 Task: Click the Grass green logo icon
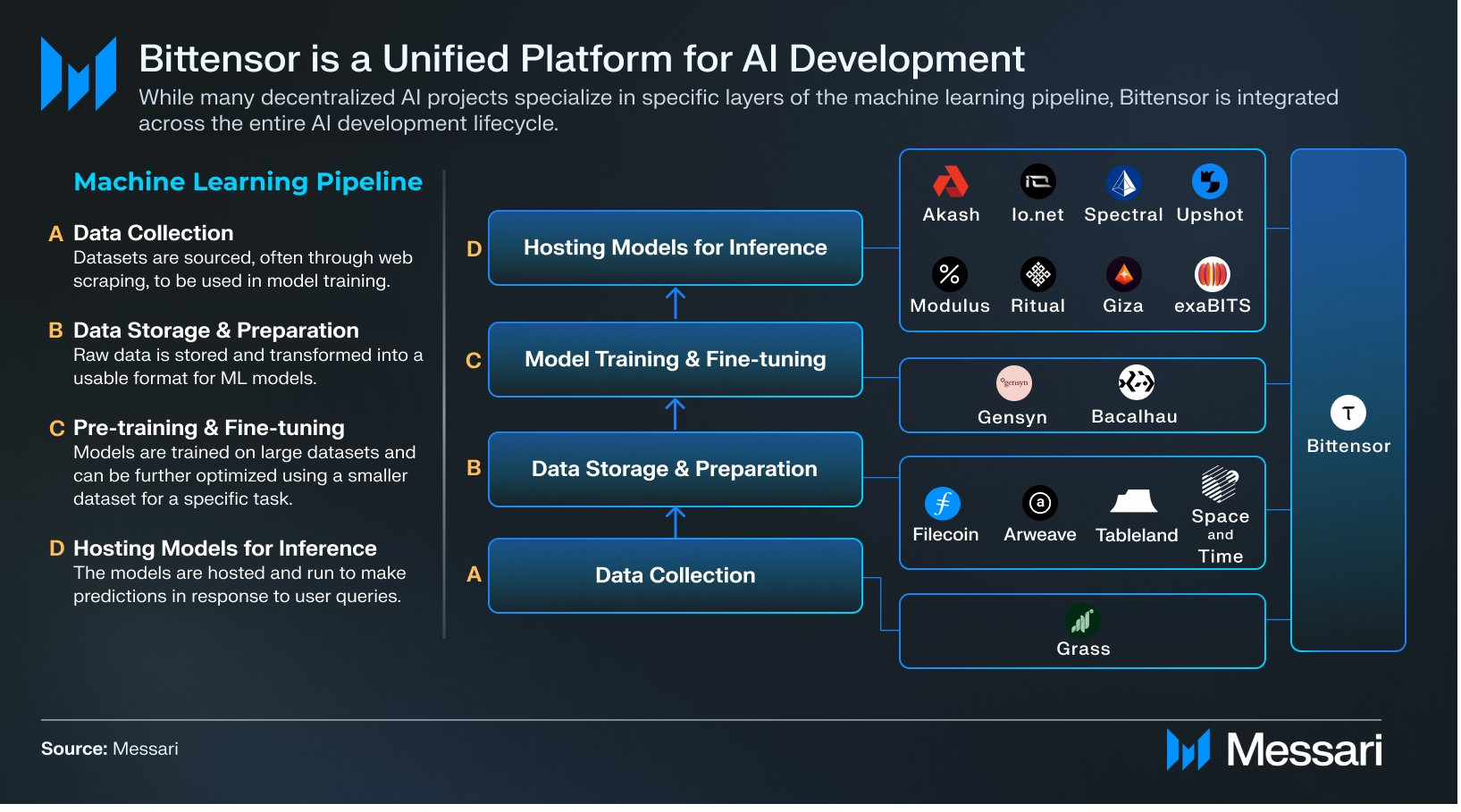coord(1084,621)
